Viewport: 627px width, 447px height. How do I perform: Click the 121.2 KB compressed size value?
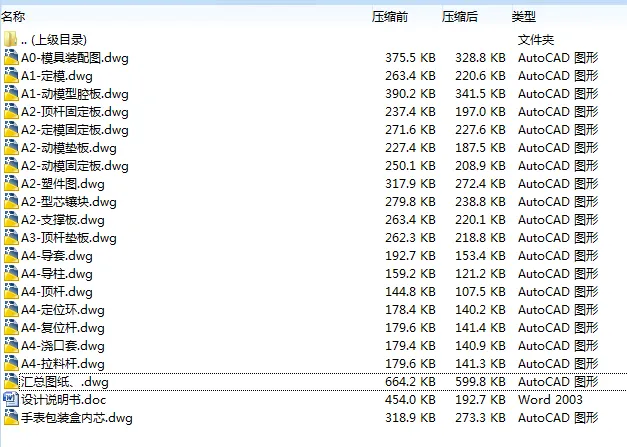point(480,274)
